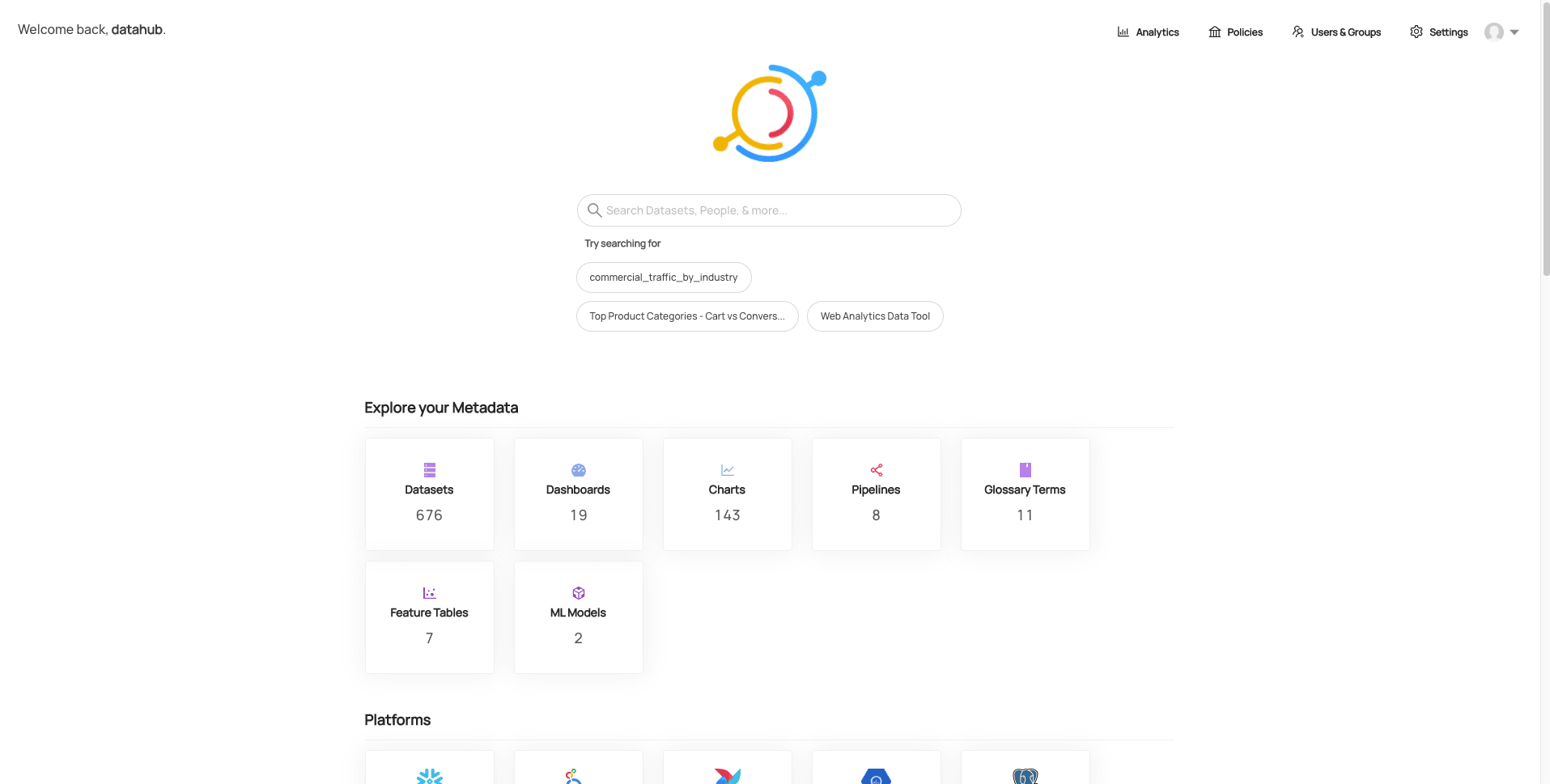Click the ML Models cube icon

point(579,593)
